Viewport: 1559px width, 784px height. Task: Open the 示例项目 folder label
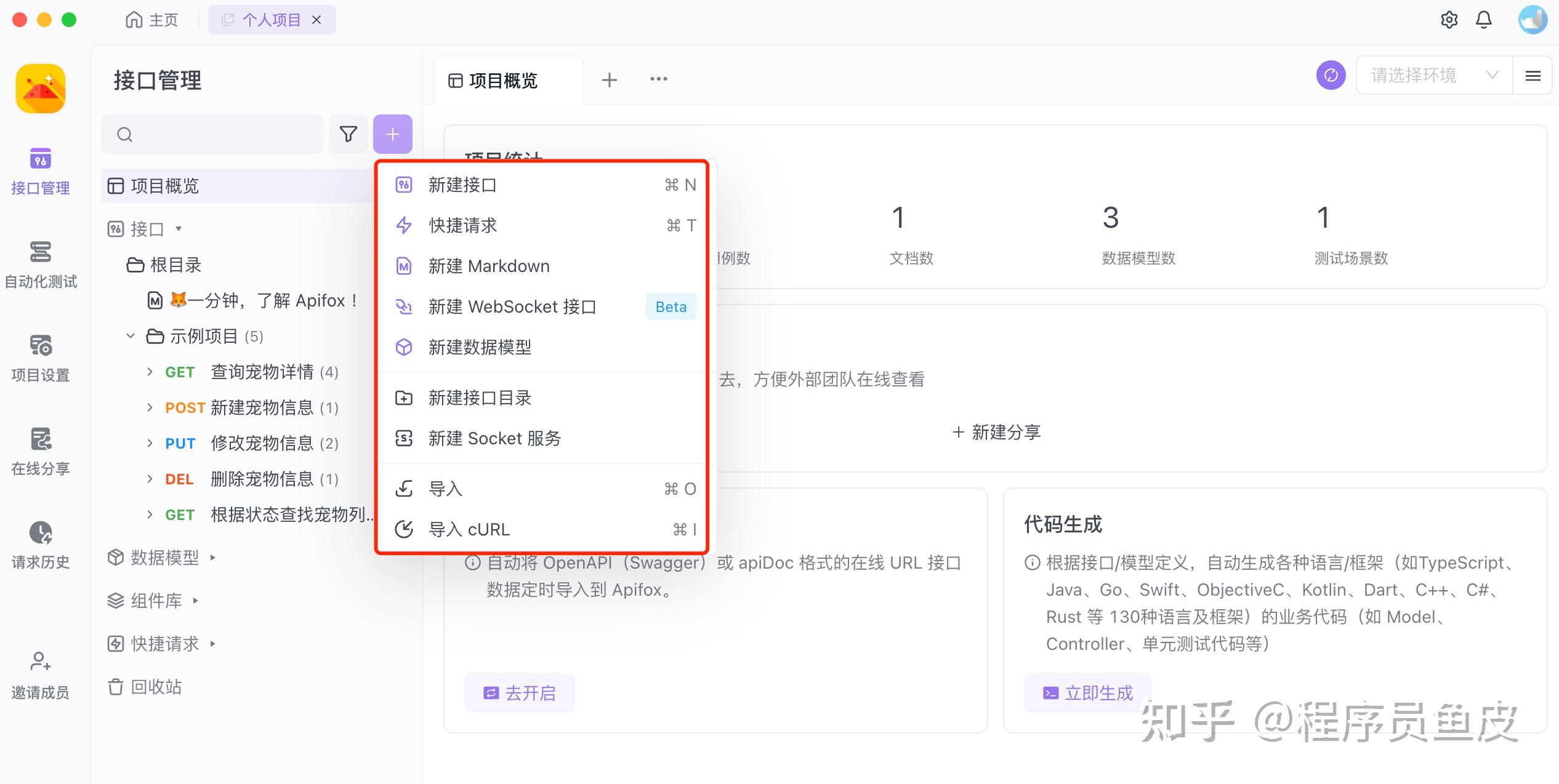[204, 336]
